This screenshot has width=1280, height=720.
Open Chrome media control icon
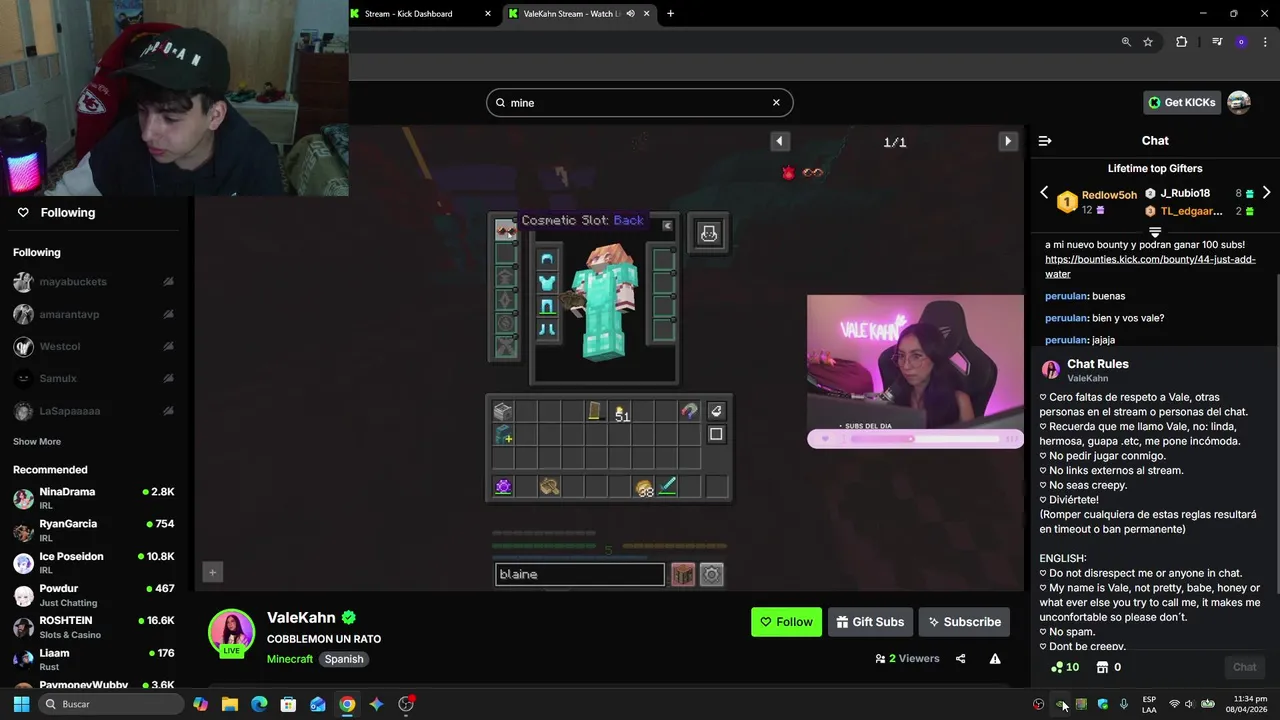coord(1217,42)
